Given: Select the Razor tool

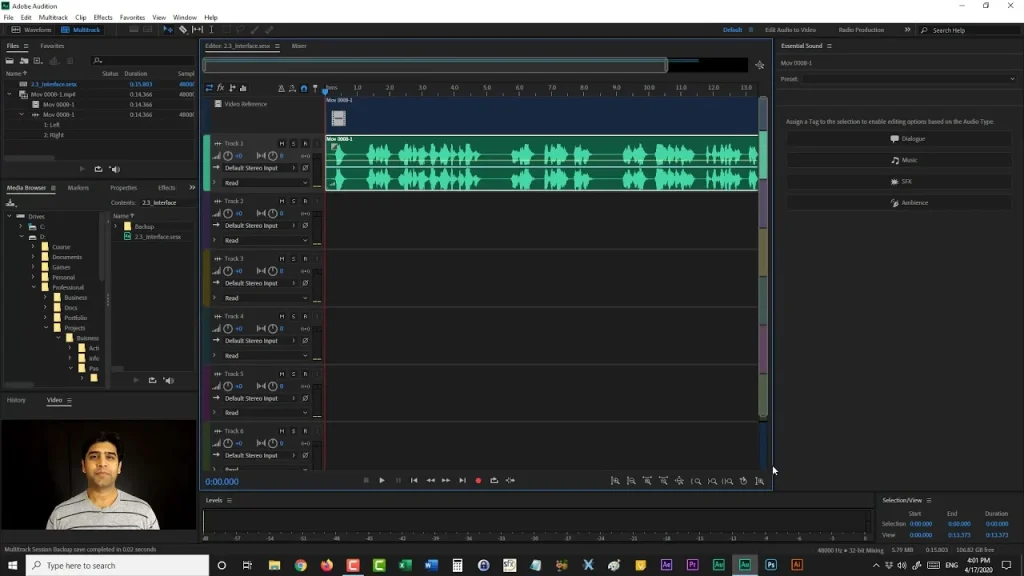Looking at the screenshot, I should pos(183,30).
